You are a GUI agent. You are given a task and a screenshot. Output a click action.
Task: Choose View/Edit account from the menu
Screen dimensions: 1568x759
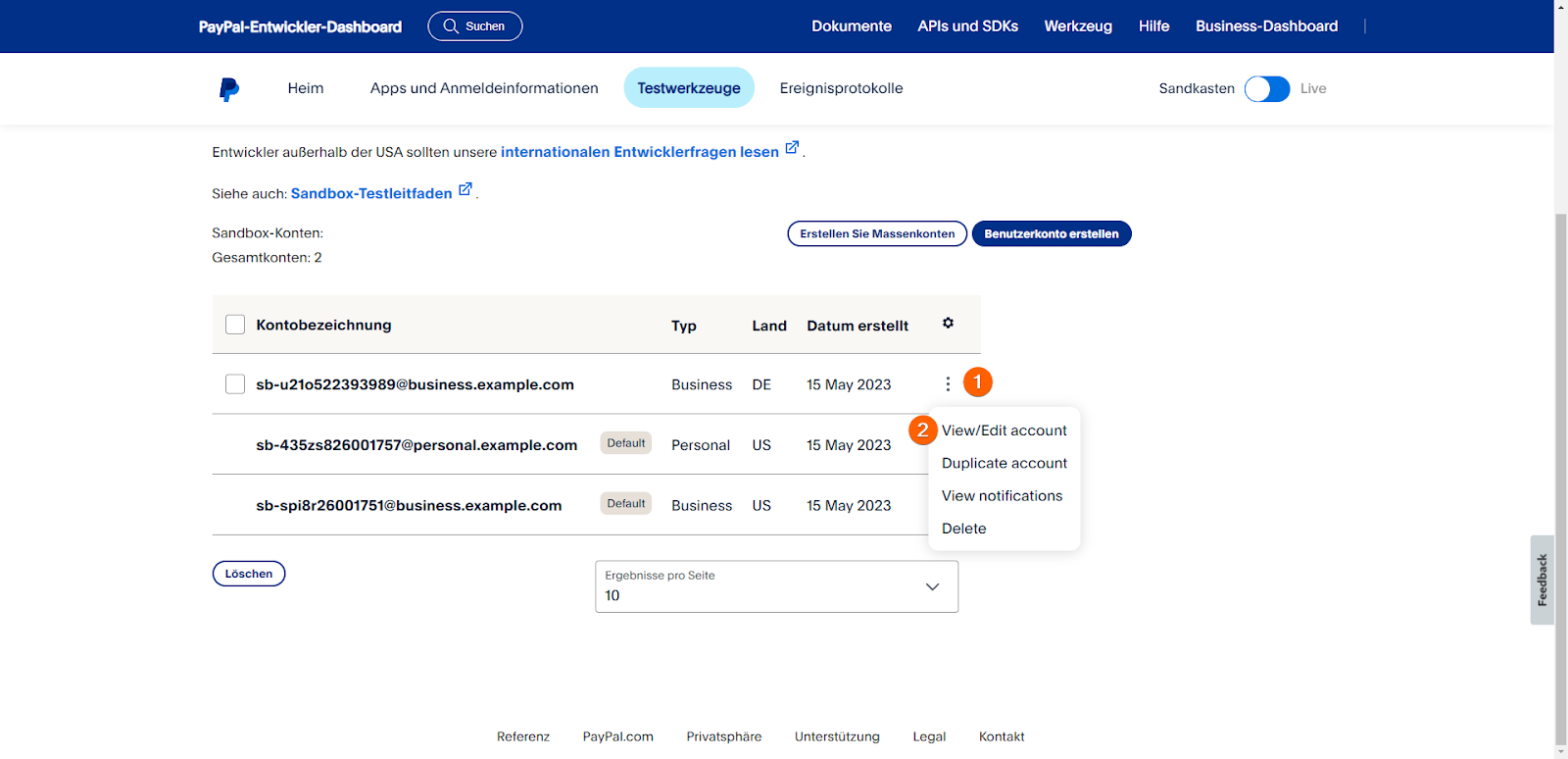coord(1004,430)
